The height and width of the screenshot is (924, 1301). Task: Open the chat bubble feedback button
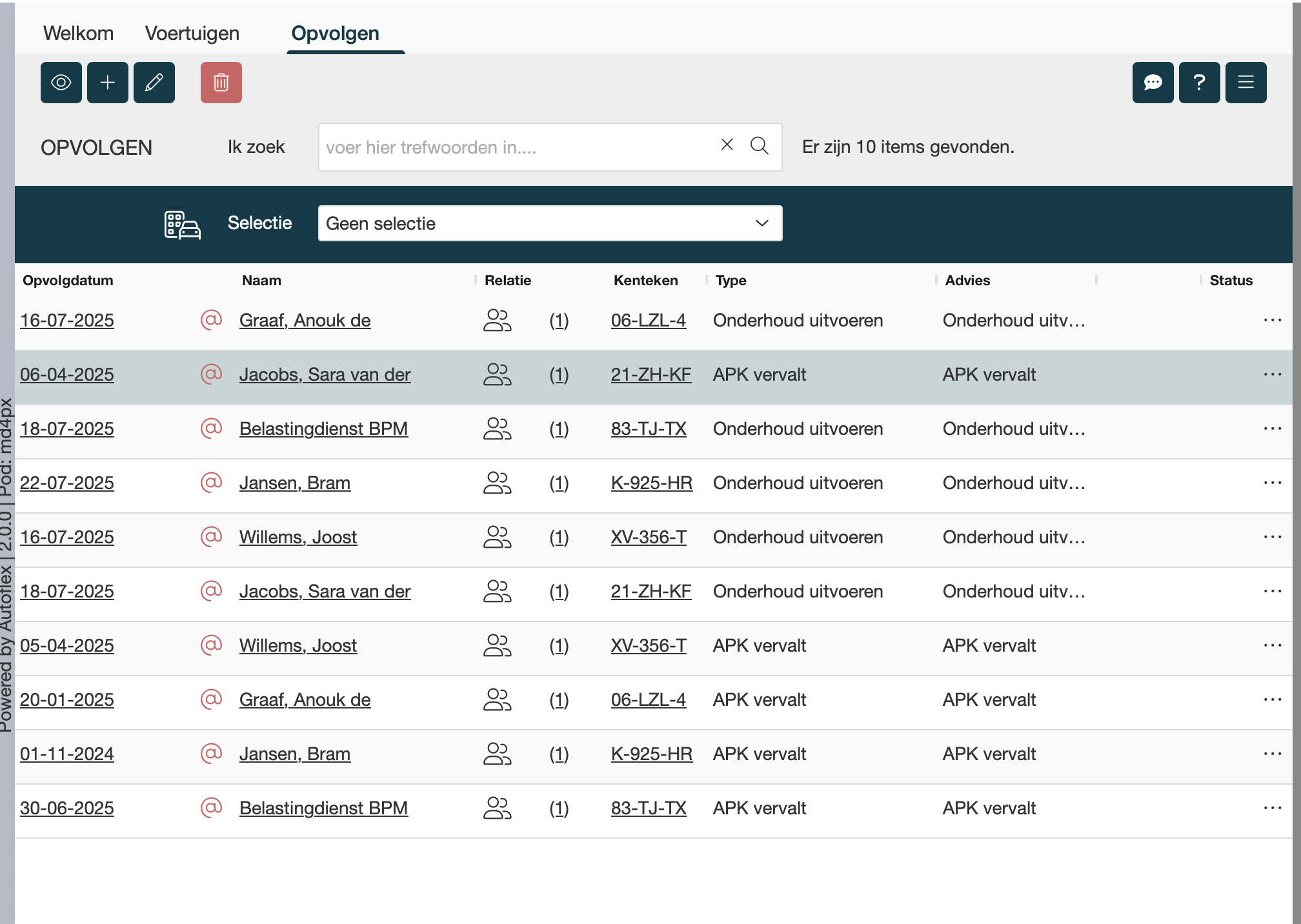pos(1153,83)
